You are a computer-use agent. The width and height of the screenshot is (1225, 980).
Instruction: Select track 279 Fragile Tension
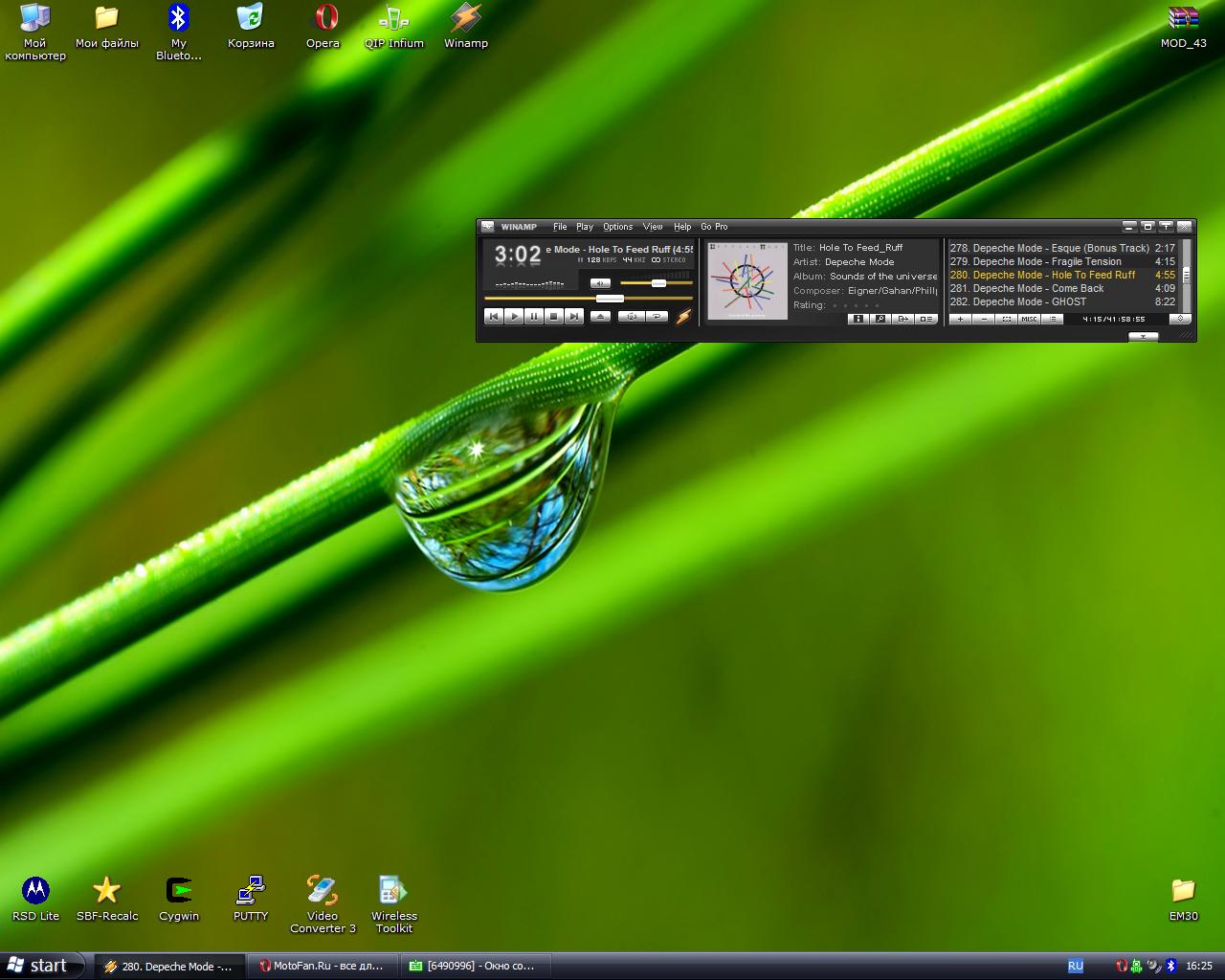click(1062, 261)
